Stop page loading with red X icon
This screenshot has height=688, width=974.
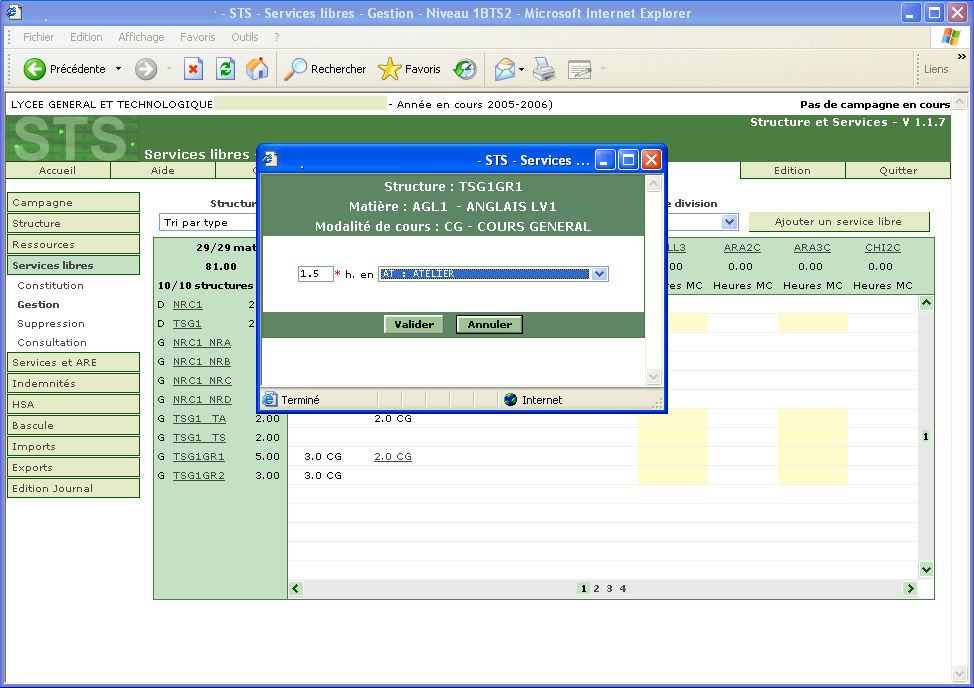(x=193, y=69)
